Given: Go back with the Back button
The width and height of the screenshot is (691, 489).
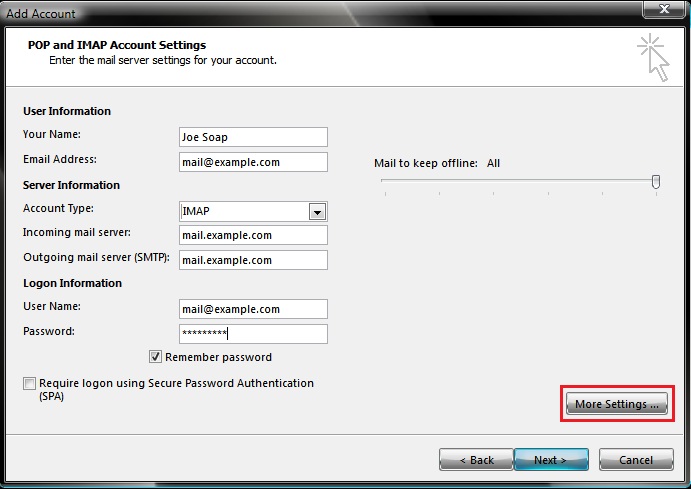Looking at the screenshot, I should [x=476, y=460].
